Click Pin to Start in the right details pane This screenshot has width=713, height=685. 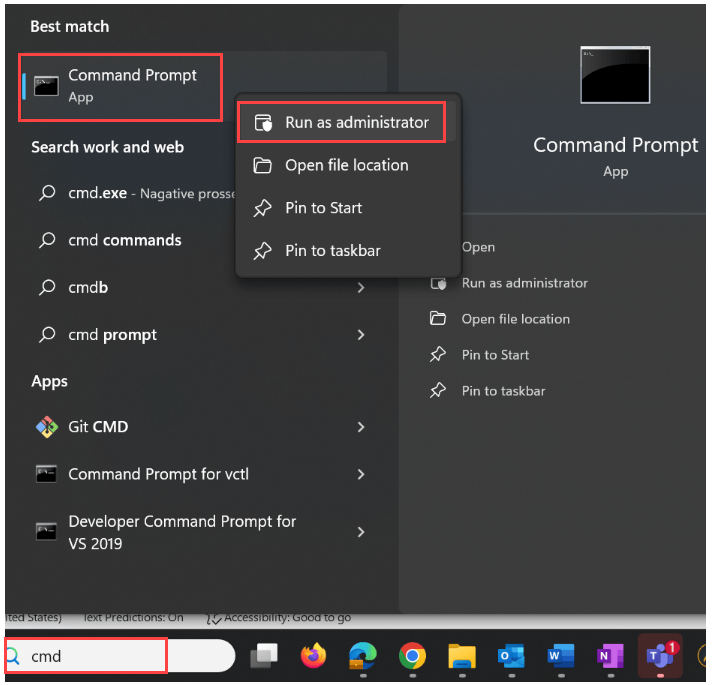(x=495, y=355)
